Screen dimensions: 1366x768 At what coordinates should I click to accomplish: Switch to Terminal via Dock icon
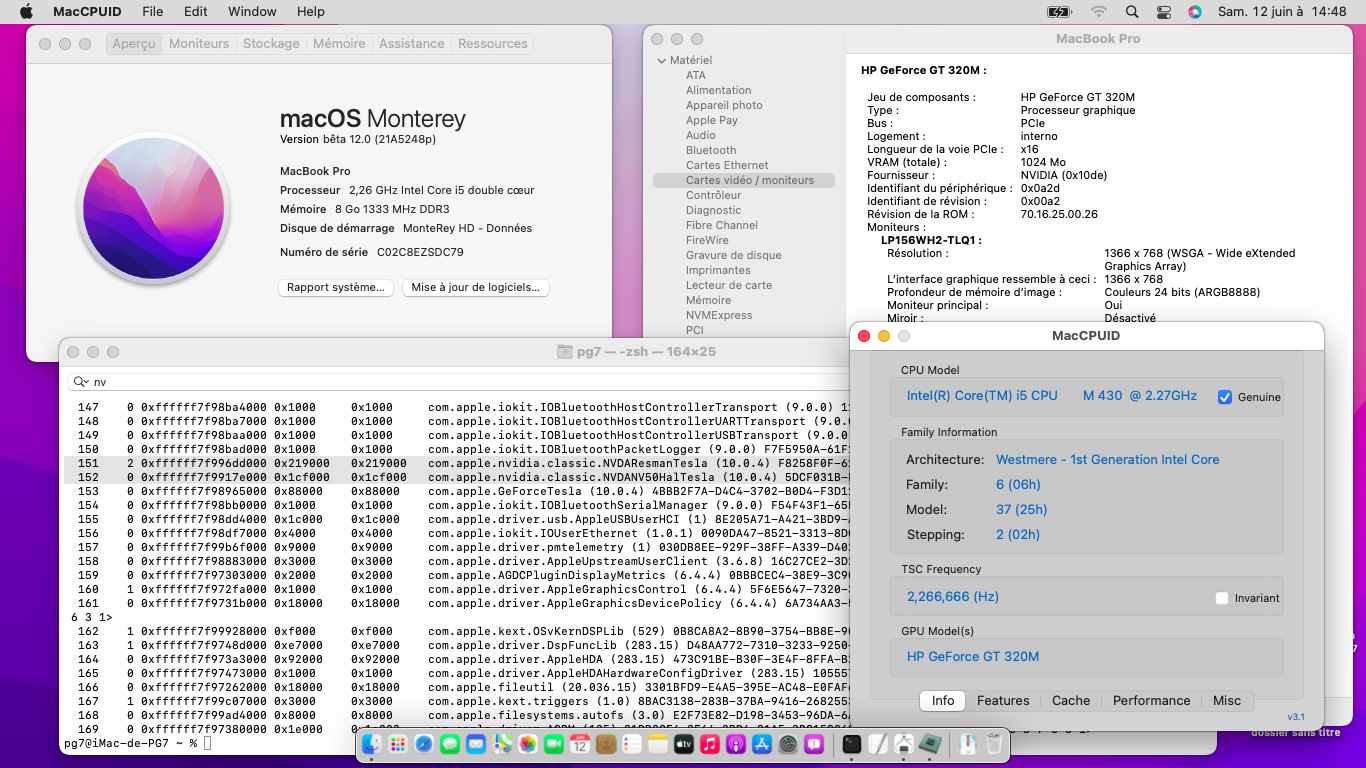(852, 744)
